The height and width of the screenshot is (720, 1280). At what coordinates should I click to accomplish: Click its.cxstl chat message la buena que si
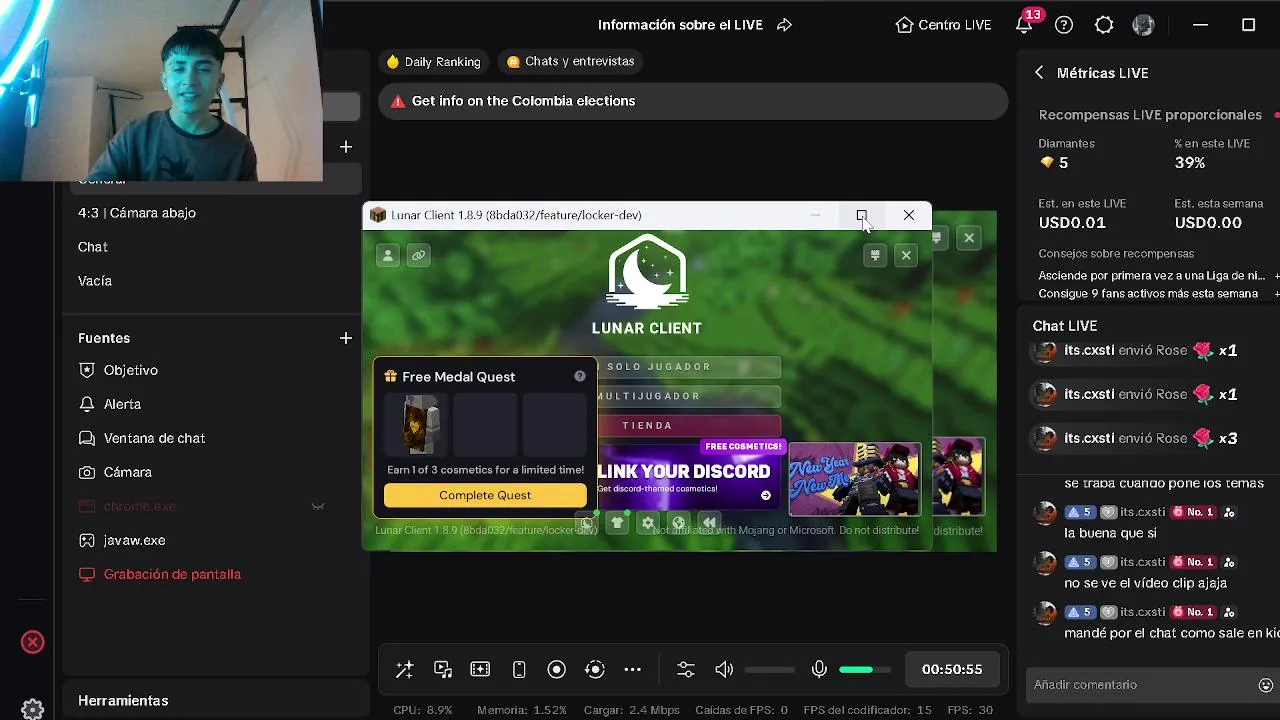(x=1110, y=533)
